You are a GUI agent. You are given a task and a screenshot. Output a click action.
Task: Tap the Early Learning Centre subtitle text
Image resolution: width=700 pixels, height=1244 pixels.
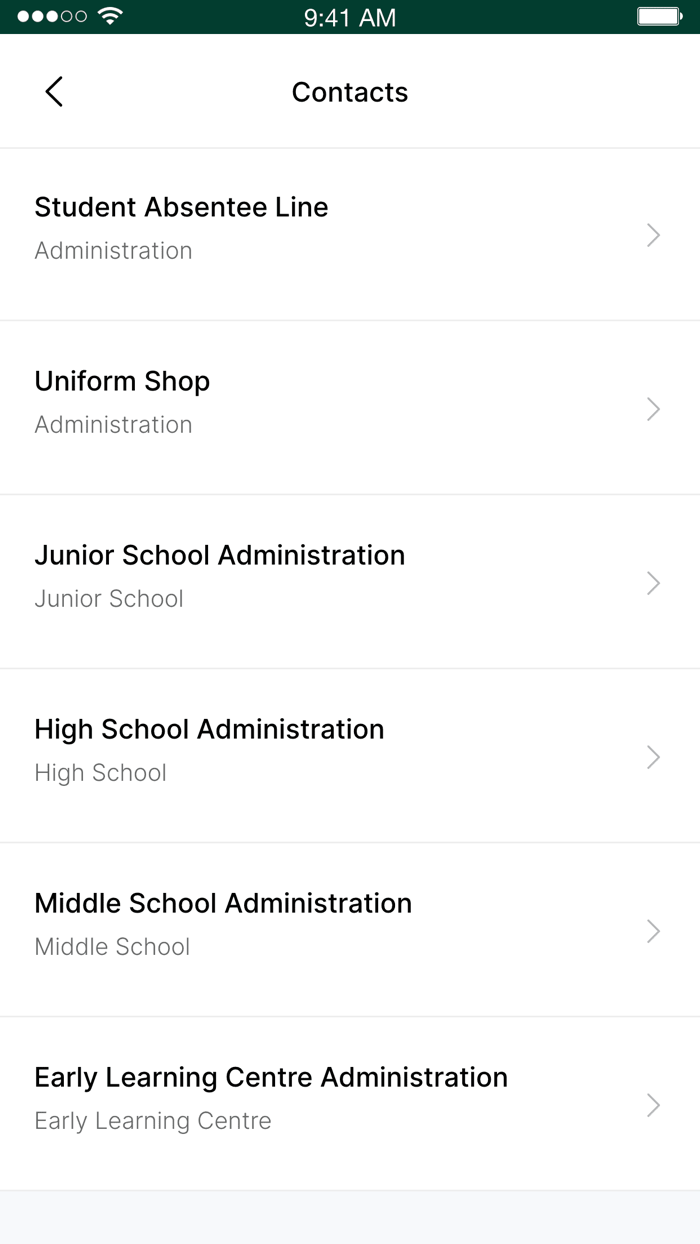(153, 1121)
